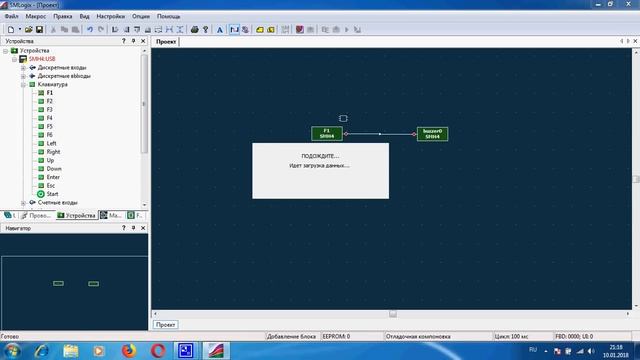
Task: Open the Помощь menu
Action: click(x=168, y=16)
